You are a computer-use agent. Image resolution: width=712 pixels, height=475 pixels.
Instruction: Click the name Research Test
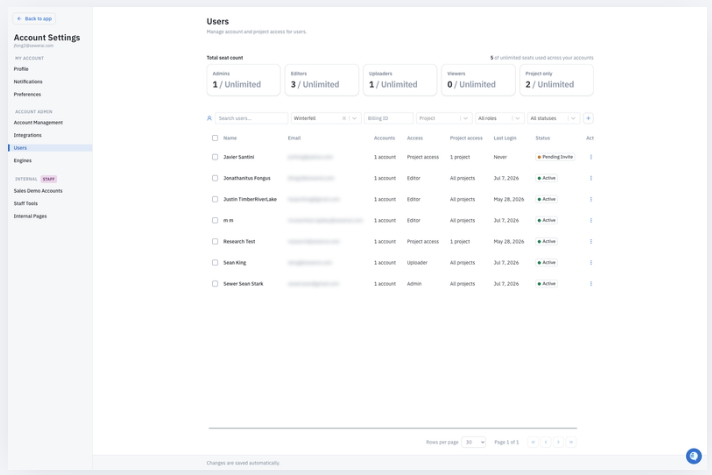(239, 242)
